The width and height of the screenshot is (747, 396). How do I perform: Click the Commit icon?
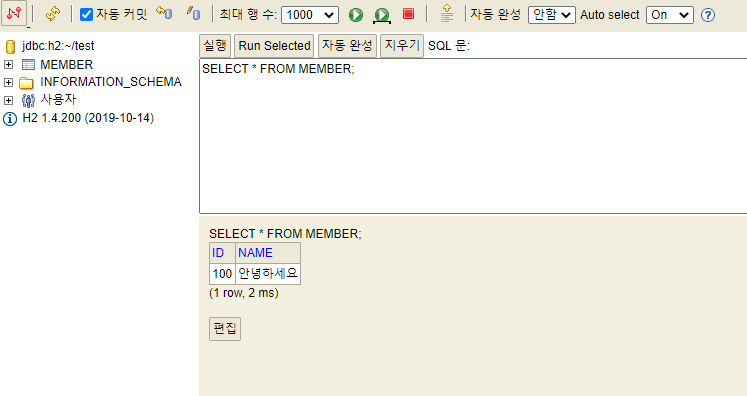click(193, 13)
